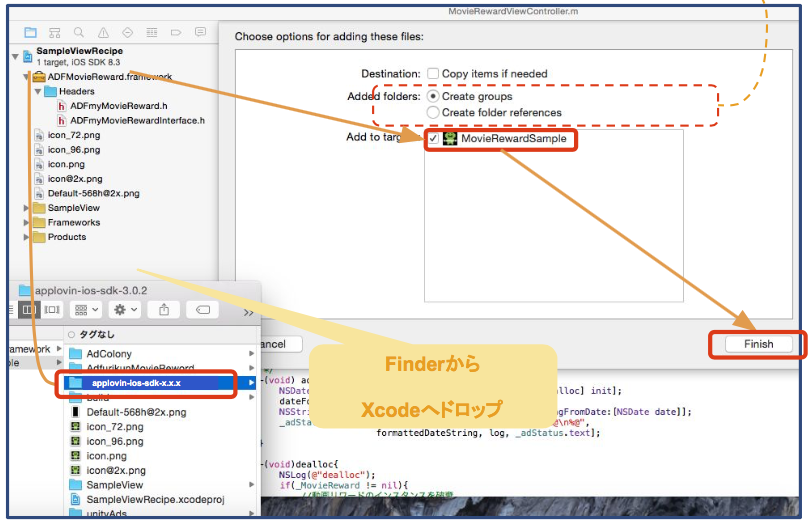This screenshot has height=522, width=810.
Task: Click the SampleViewRecipe project file icon
Action: (28, 56)
